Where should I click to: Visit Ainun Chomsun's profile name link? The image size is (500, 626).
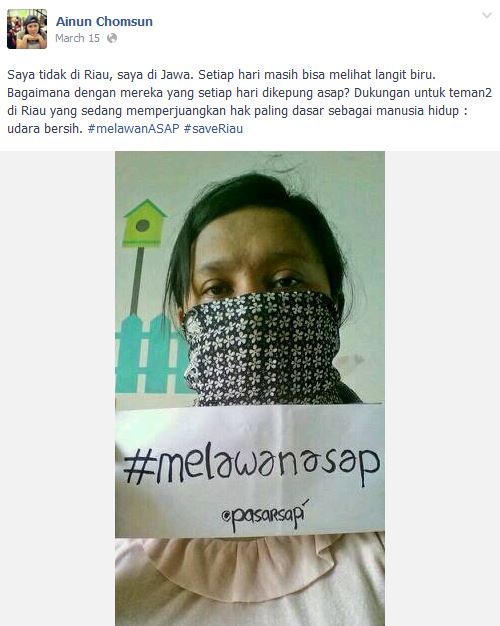click(104, 21)
